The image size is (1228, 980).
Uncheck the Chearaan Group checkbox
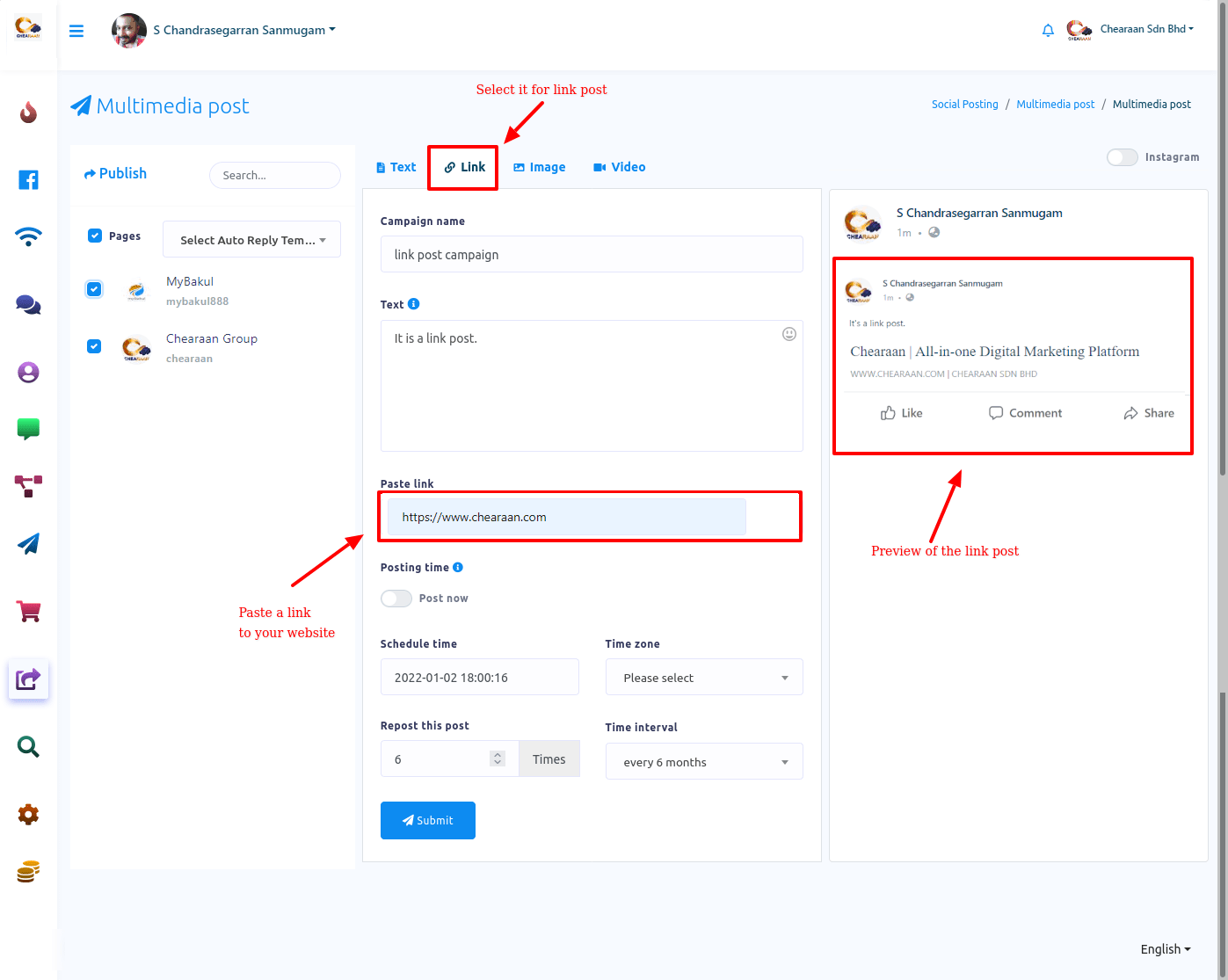[94, 346]
